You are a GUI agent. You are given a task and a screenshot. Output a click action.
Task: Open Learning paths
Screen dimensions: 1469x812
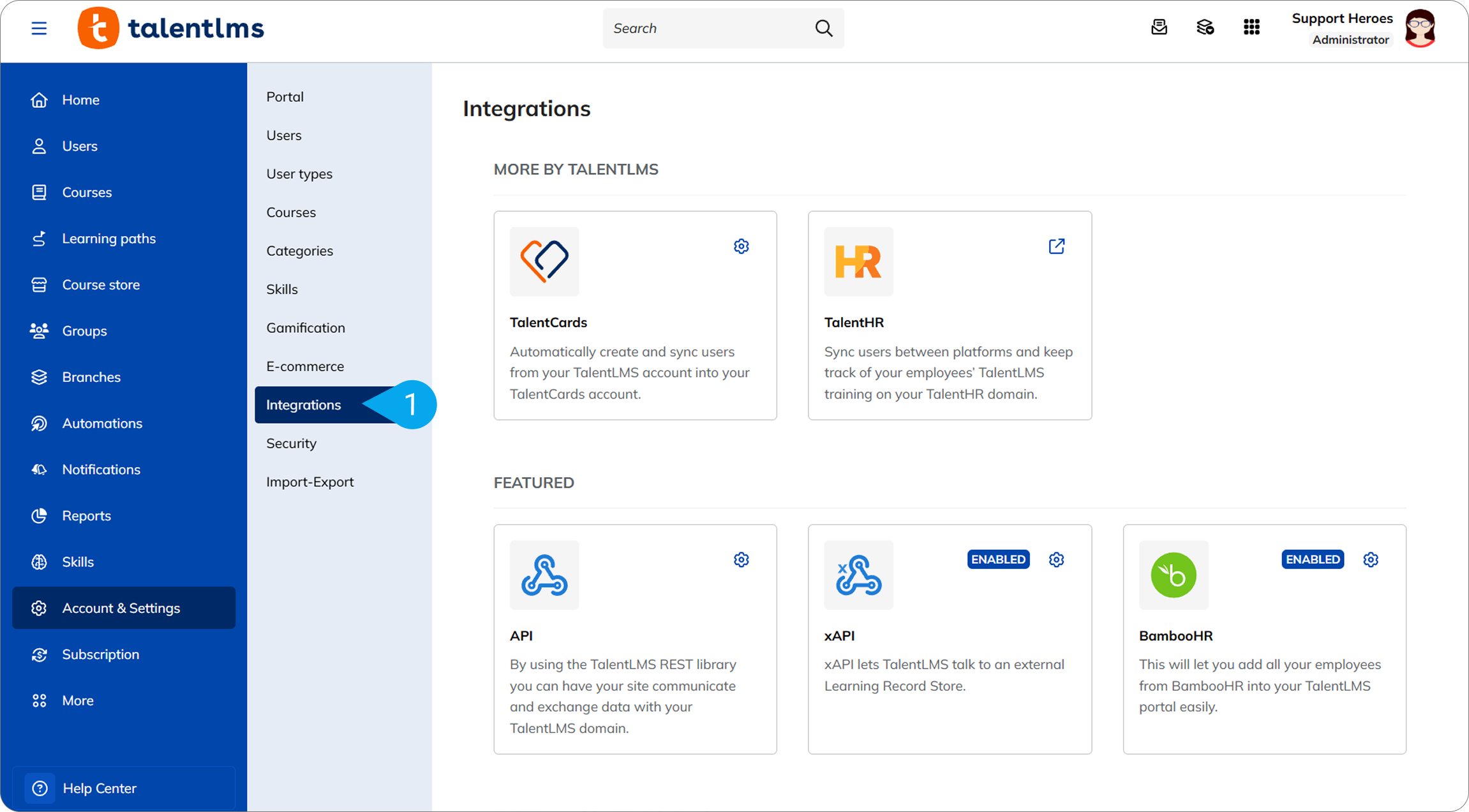coord(123,239)
